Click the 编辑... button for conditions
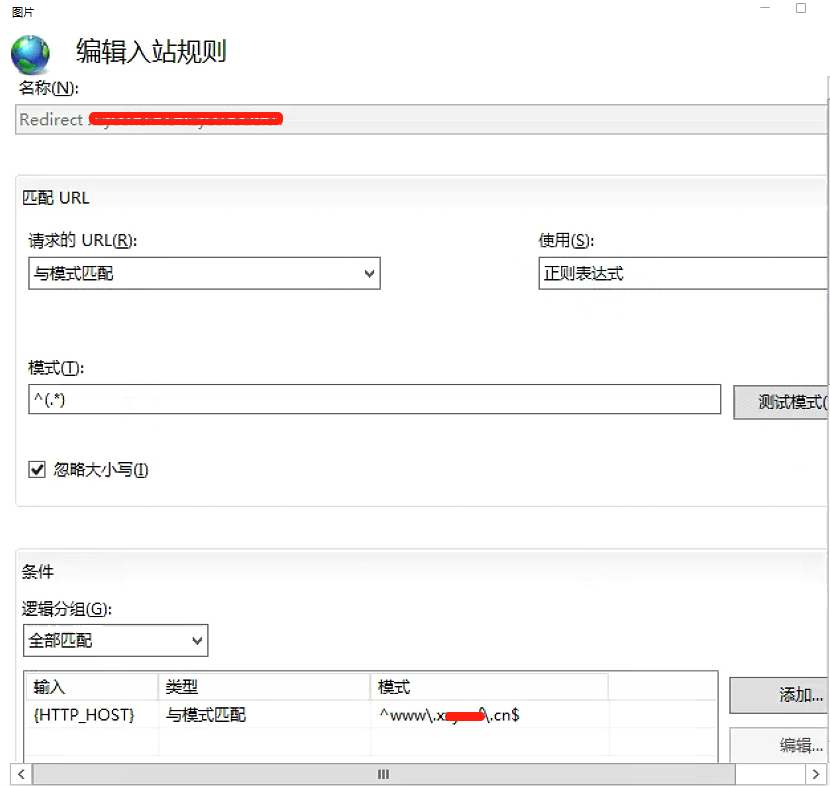Viewport: 830px width, 786px height. click(x=780, y=745)
